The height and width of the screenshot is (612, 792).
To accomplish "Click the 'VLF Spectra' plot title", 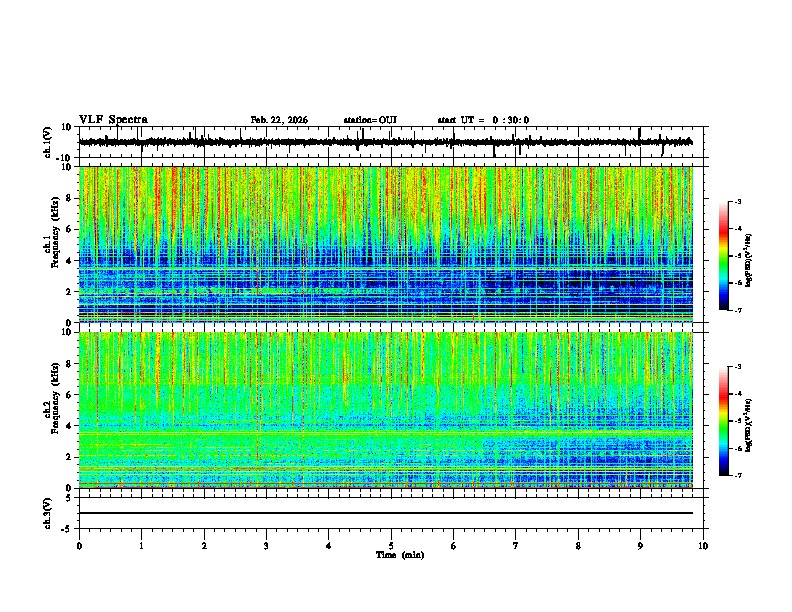I will (113, 120).
